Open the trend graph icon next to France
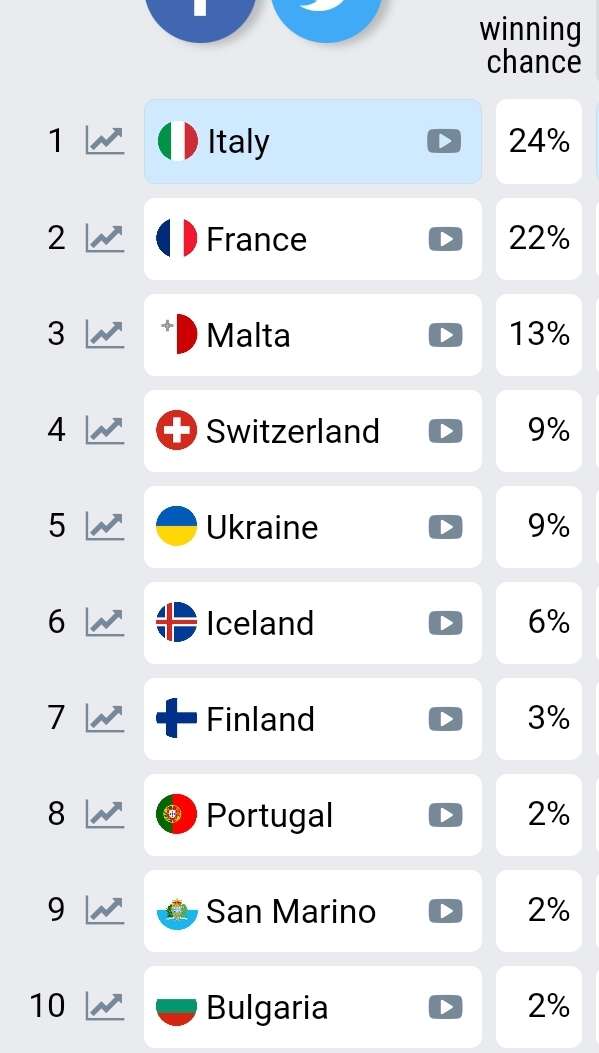 point(105,238)
